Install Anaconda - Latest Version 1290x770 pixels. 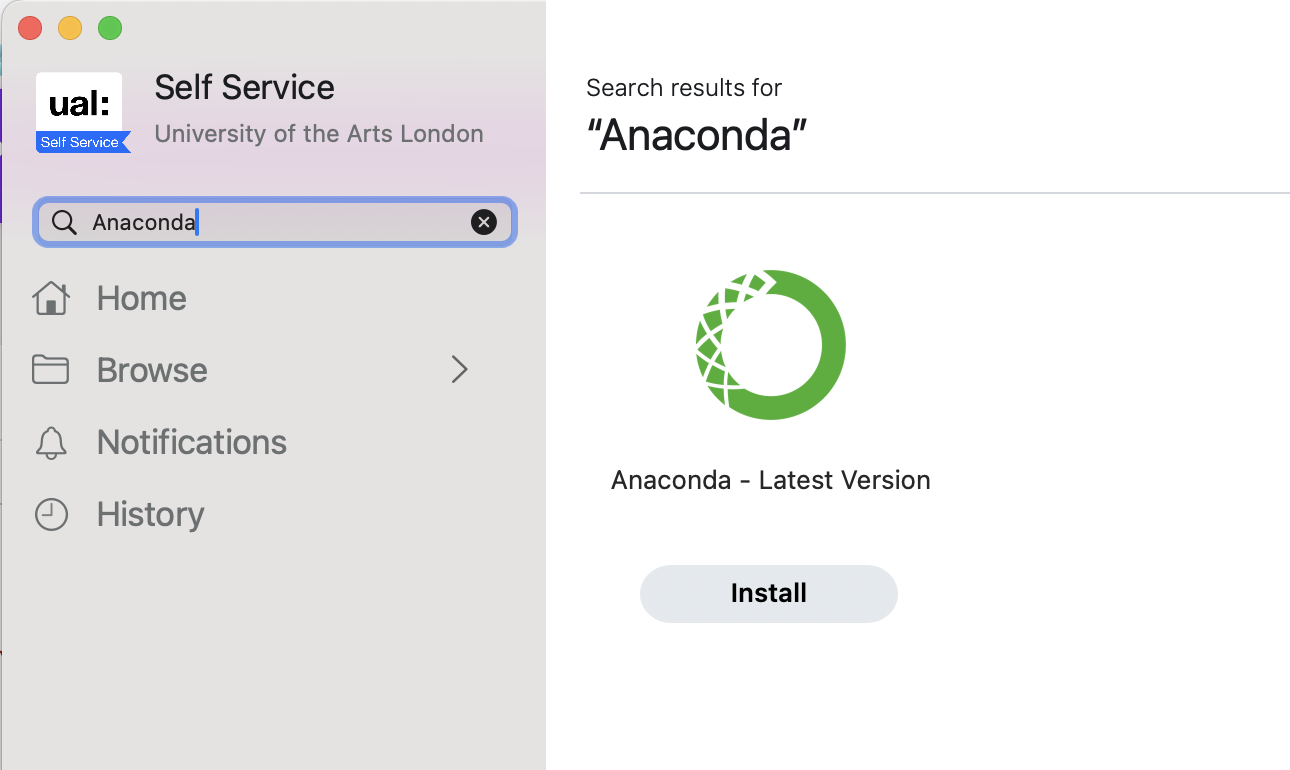click(x=768, y=593)
